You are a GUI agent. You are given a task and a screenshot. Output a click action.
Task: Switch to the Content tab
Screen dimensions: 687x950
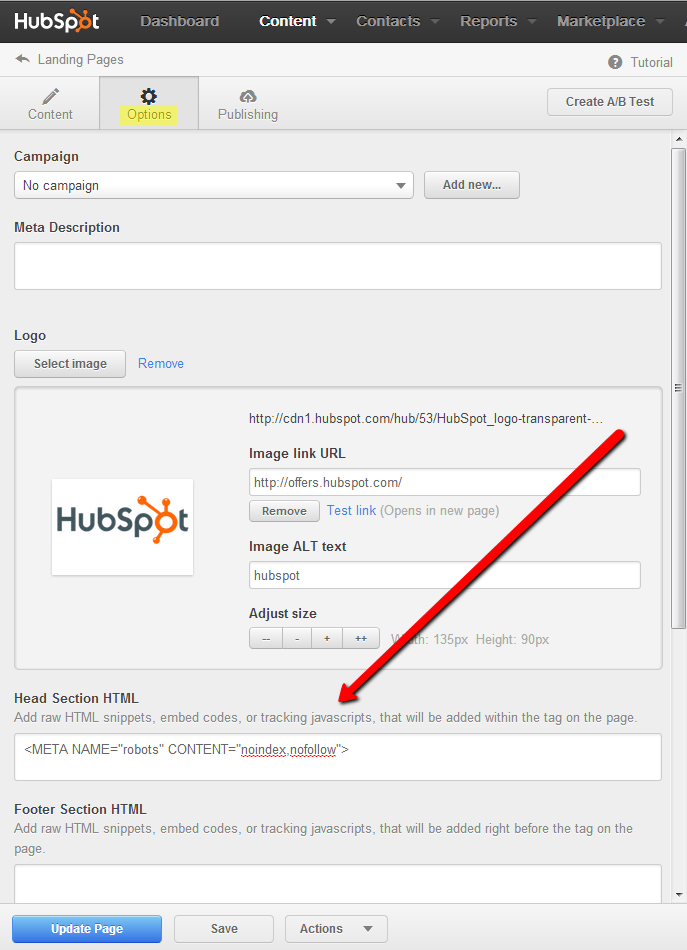[50, 103]
